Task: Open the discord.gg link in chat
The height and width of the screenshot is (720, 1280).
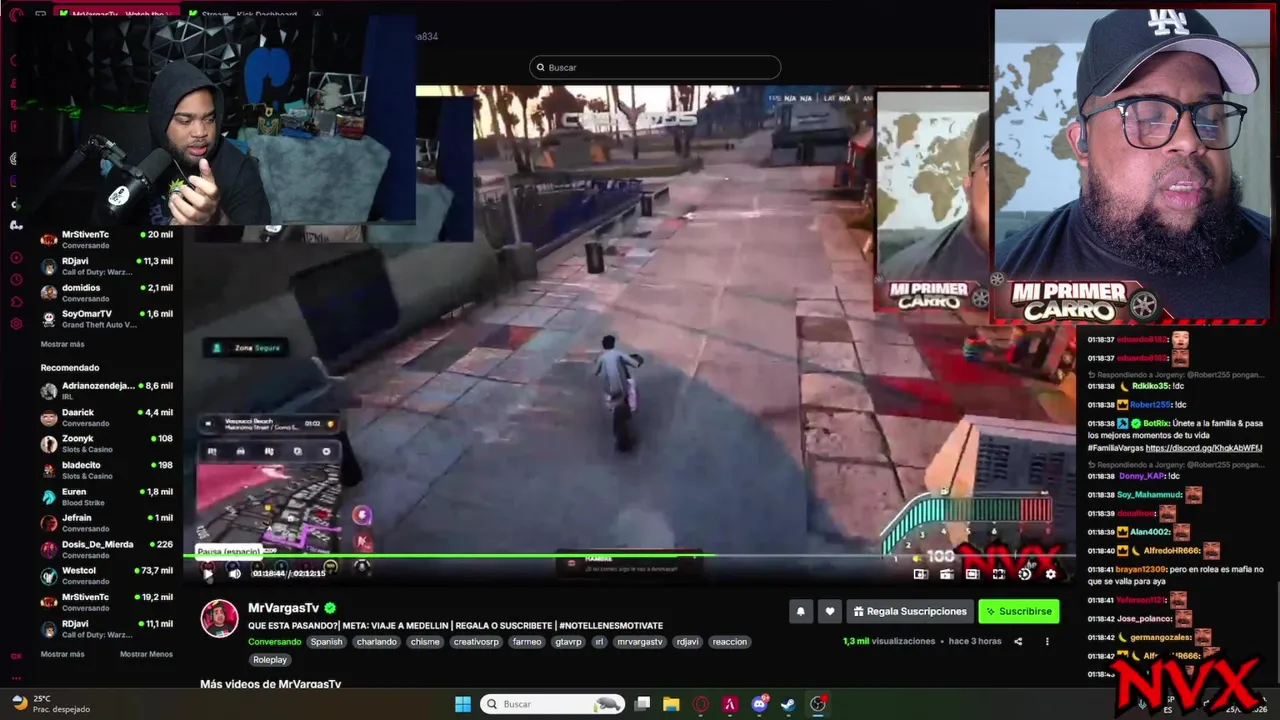Action: point(1204,448)
